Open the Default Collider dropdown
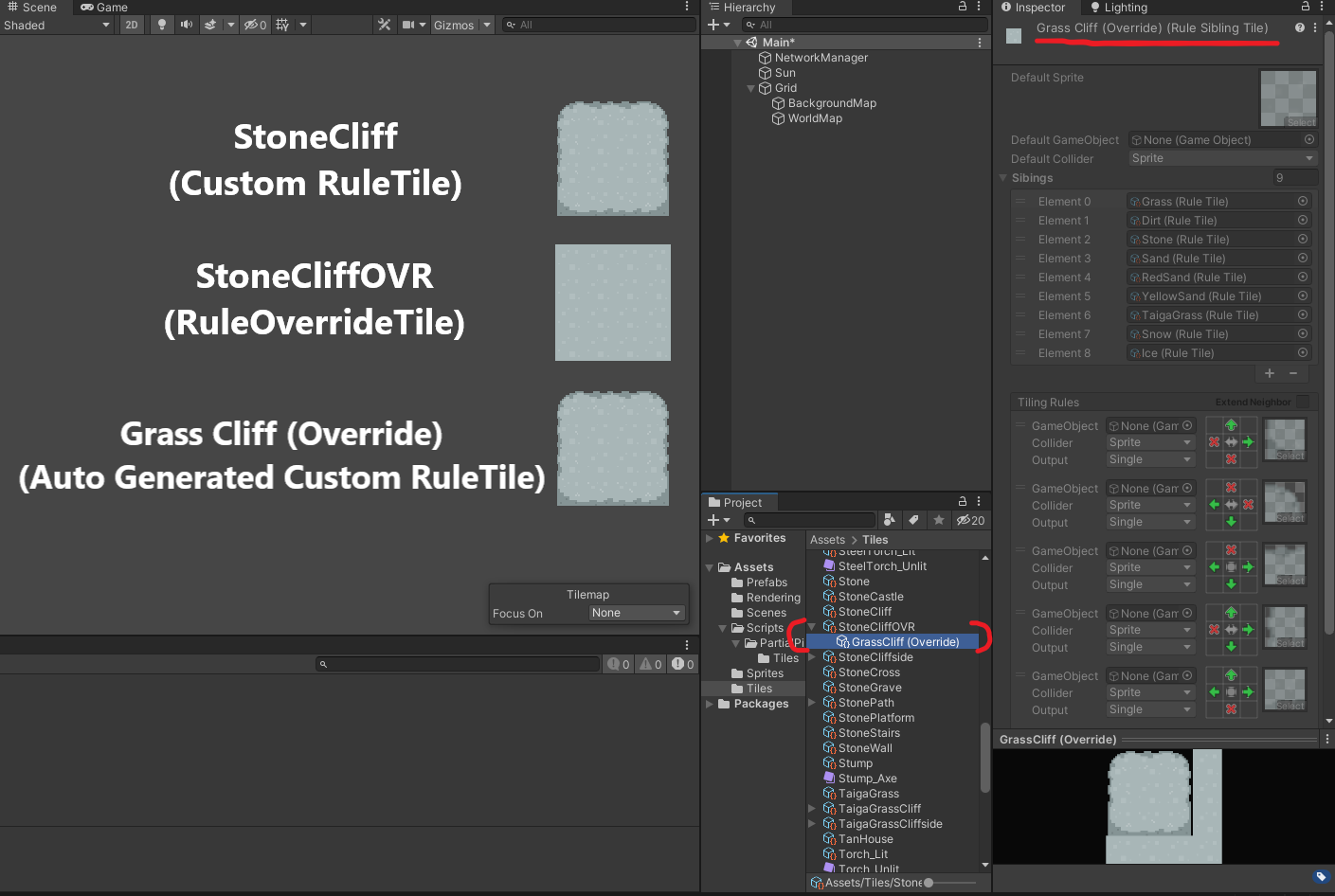Screen dimensions: 1335x896 click(x=1222, y=158)
